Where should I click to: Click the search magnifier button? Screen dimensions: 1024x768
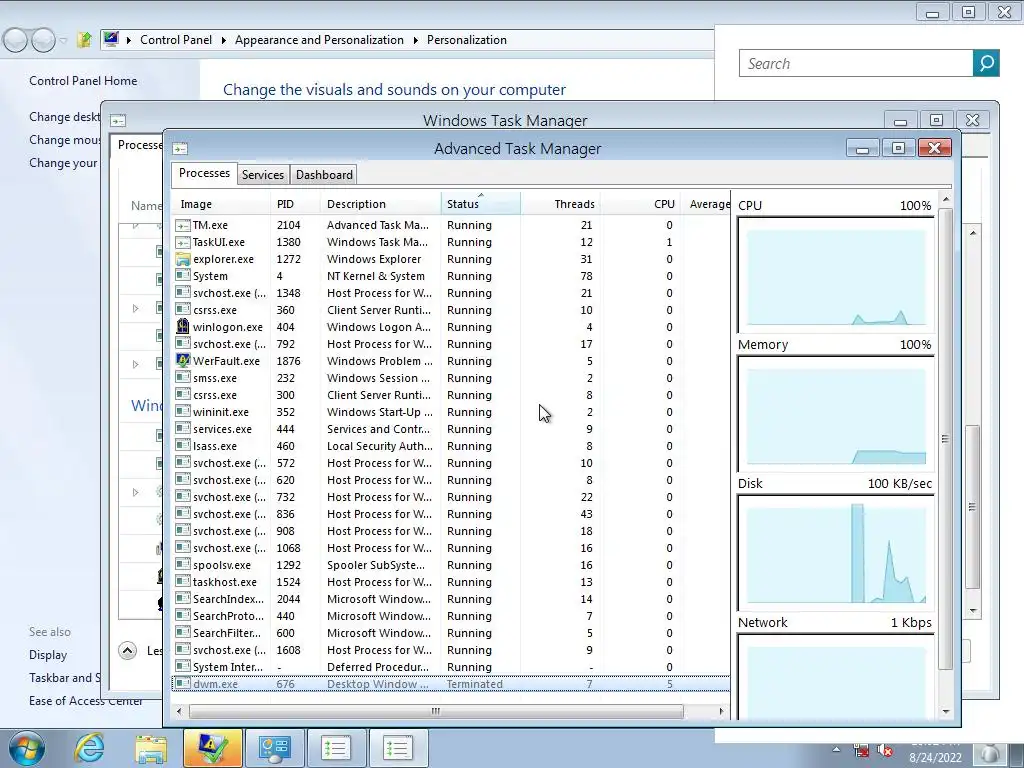(986, 63)
